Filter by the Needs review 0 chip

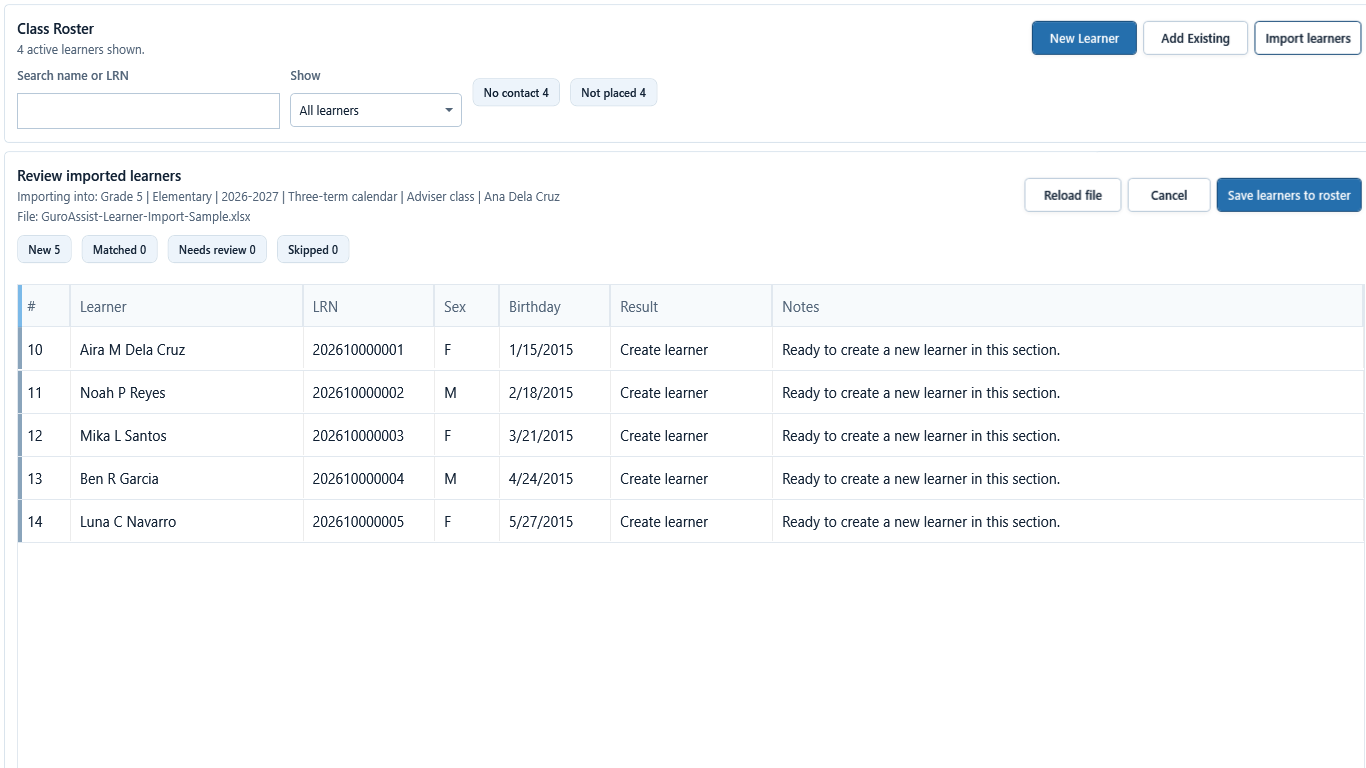217,250
